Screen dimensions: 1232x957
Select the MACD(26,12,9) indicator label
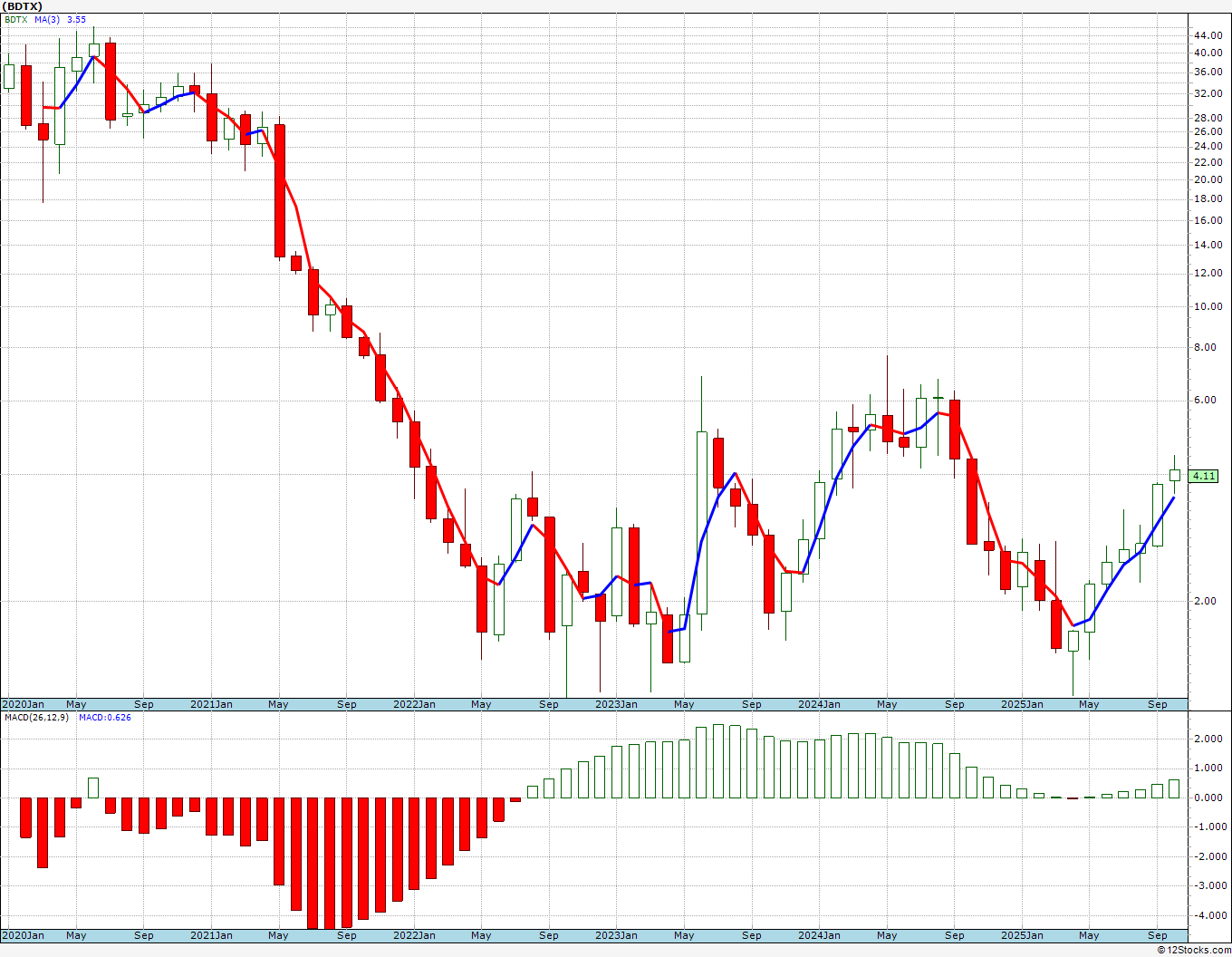click(35, 718)
